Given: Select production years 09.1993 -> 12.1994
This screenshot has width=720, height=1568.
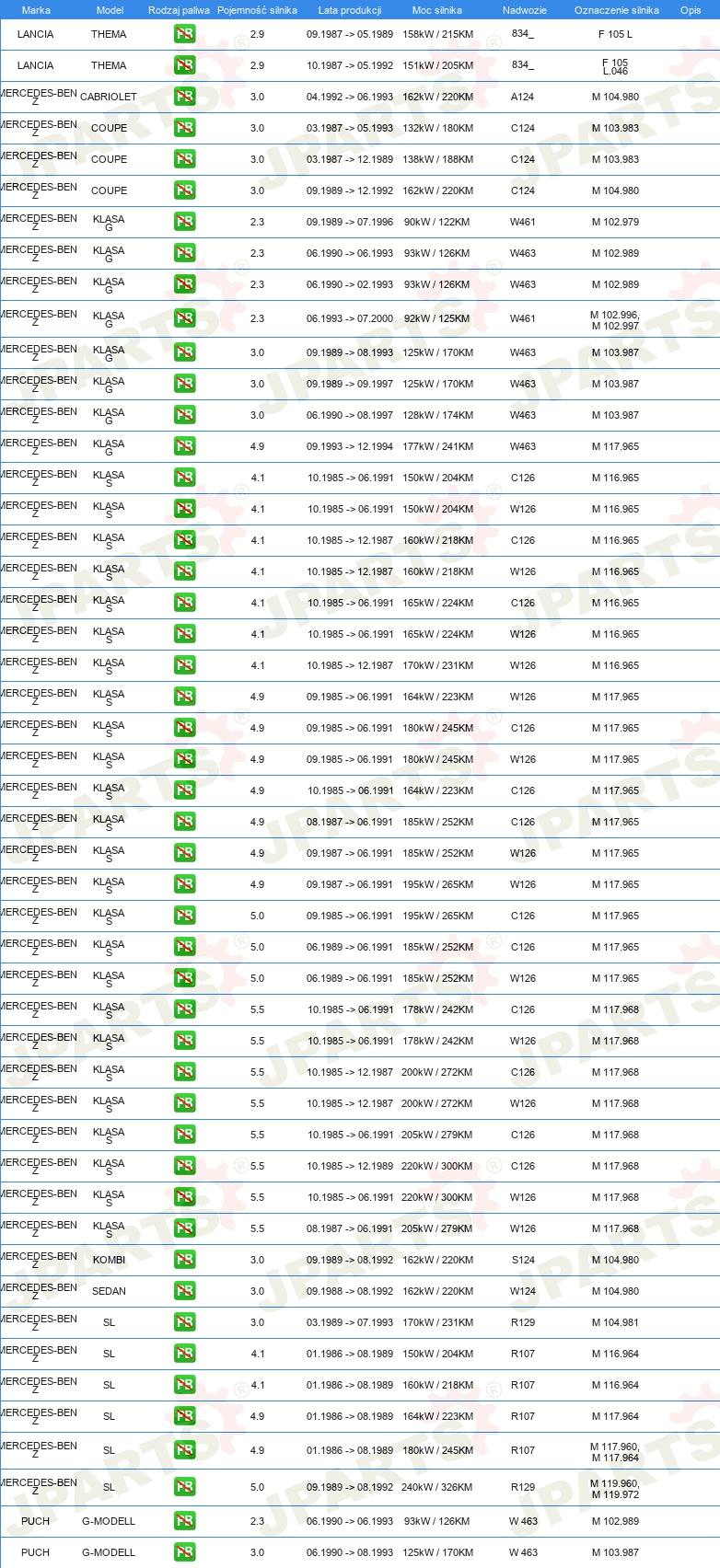Looking at the screenshot, I should click(350, 446).
